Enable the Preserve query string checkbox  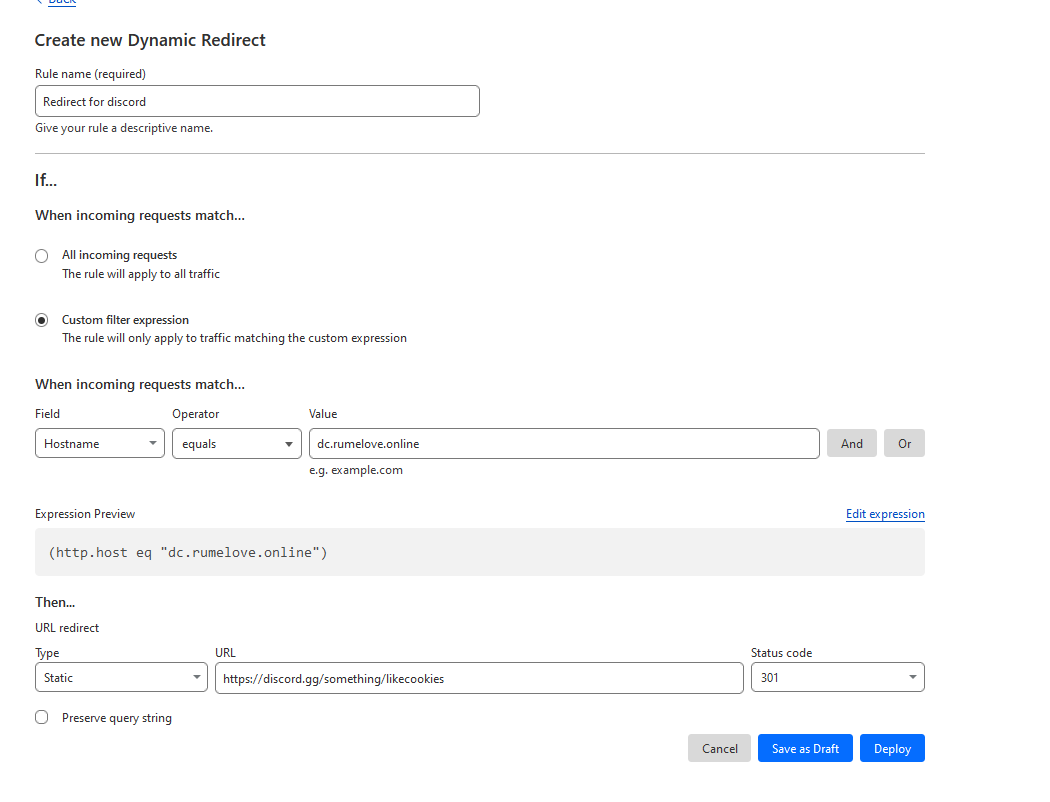41,716
